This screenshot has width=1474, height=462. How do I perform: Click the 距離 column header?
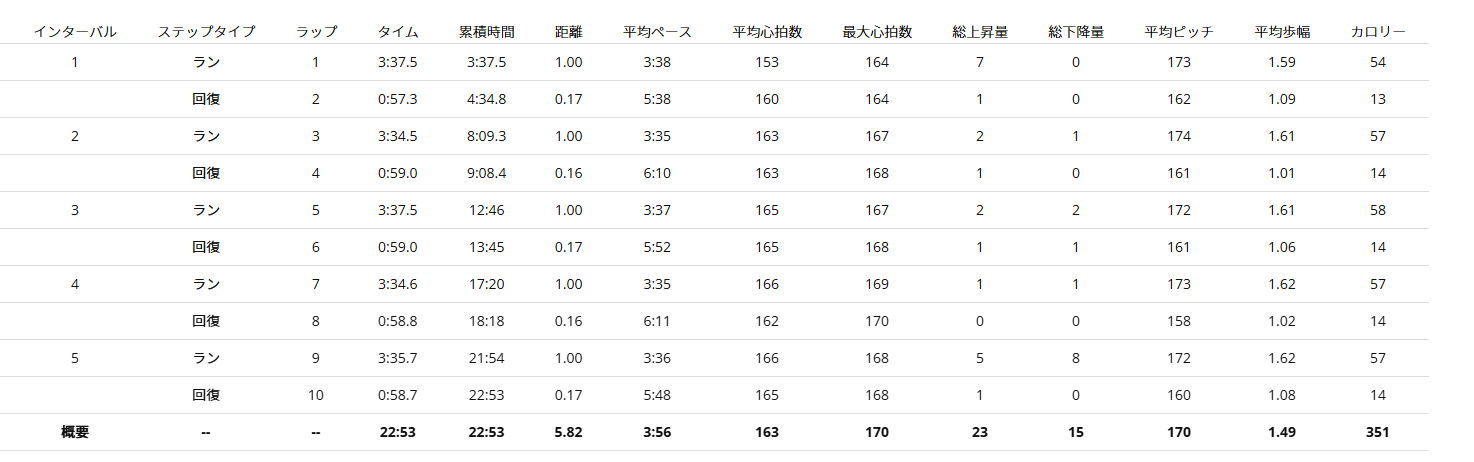tap(568, 32)
